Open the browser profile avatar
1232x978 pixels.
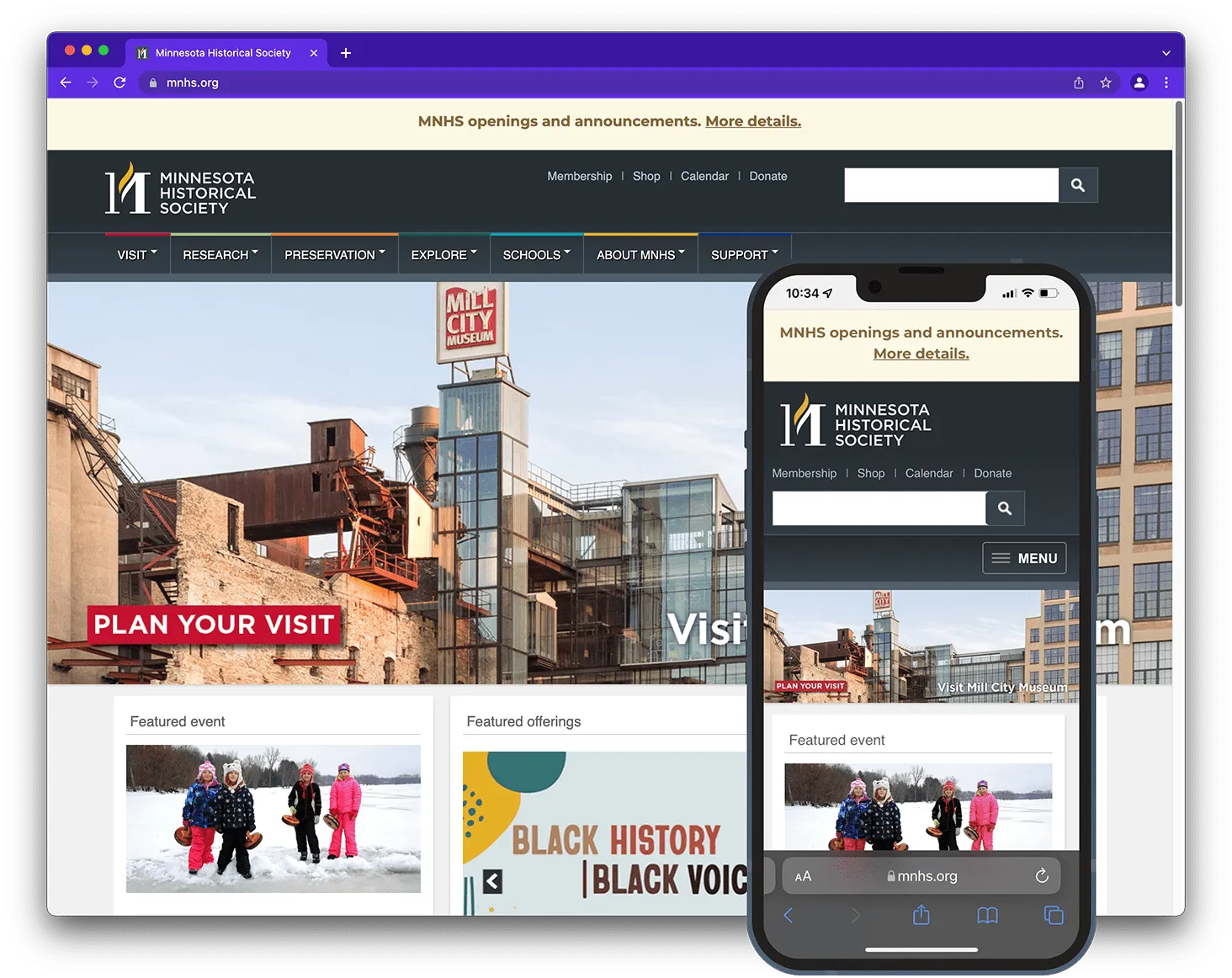click(x=1139, y=82)
